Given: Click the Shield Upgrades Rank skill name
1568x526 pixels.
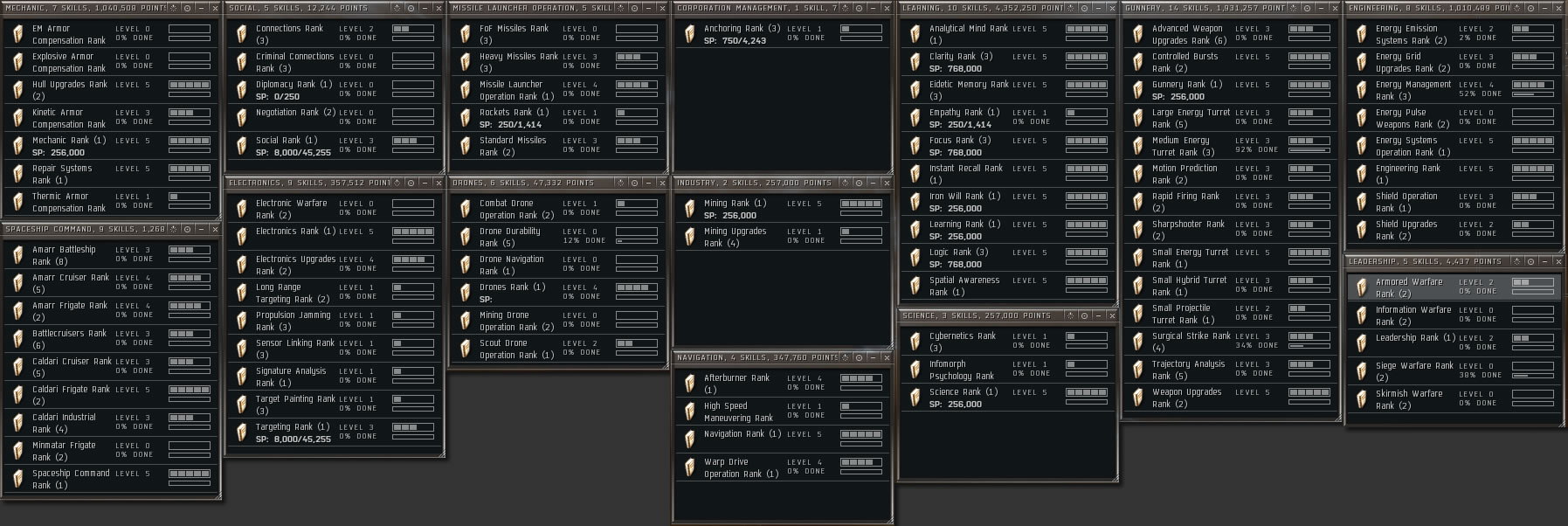Looking at the screenshot, I should pyautogui.click(x=1406, y=230).
